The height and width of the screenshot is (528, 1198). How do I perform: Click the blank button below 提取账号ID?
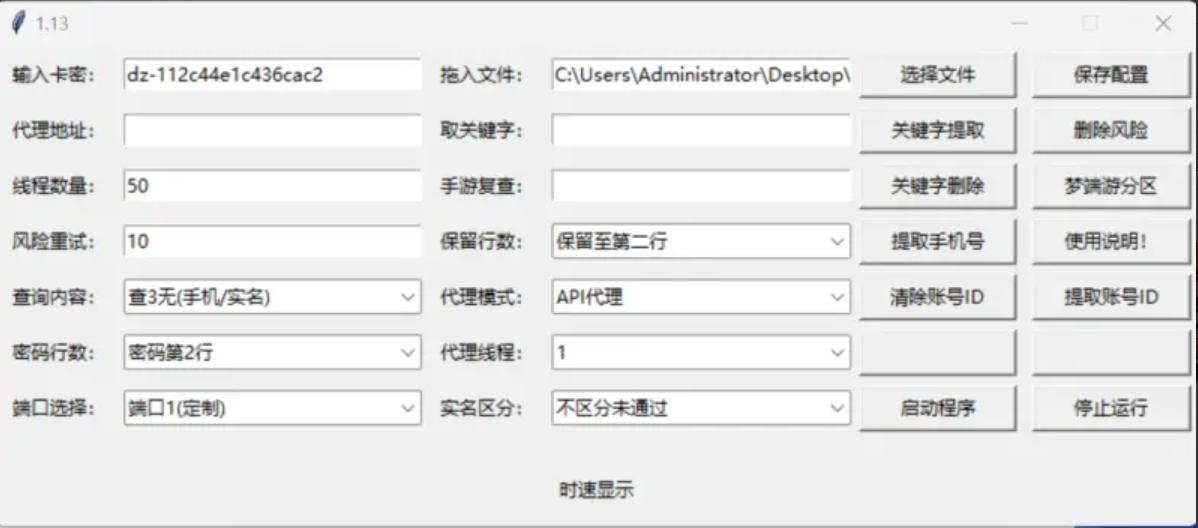(1111, 352)
